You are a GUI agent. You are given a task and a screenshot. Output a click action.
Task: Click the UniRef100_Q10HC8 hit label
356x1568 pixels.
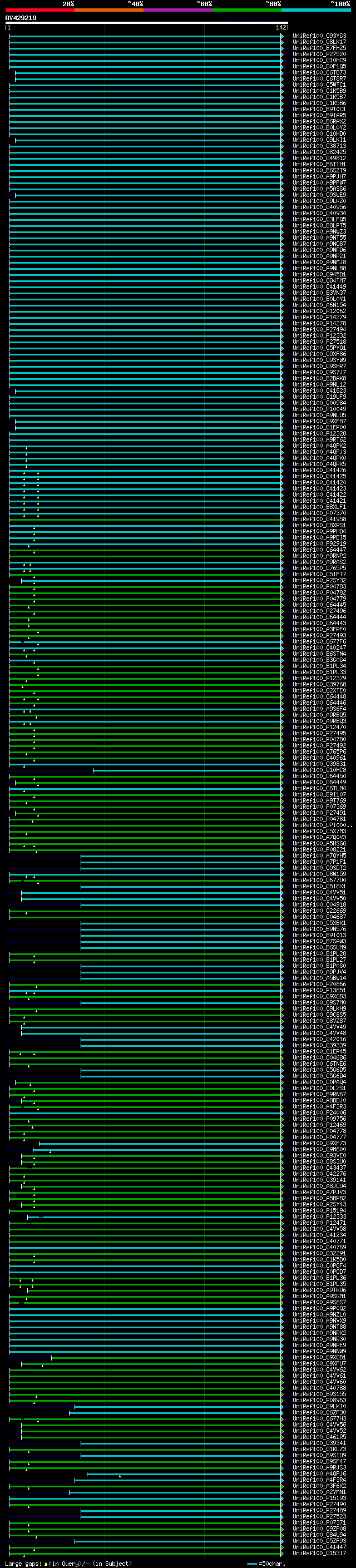319,770
